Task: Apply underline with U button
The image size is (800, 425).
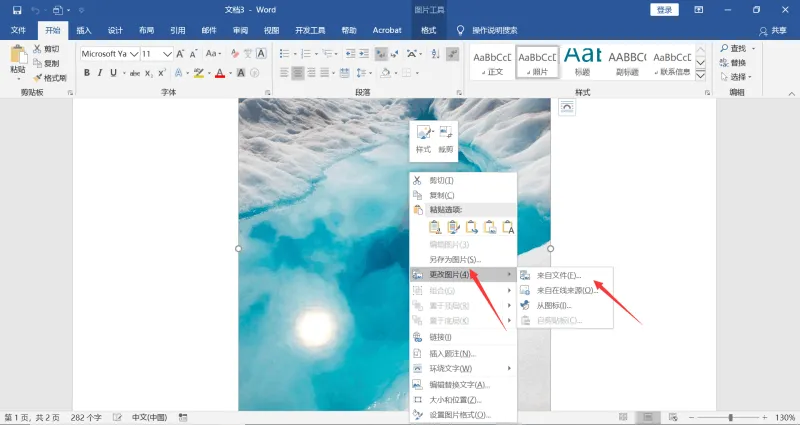Action: [113, 73]
